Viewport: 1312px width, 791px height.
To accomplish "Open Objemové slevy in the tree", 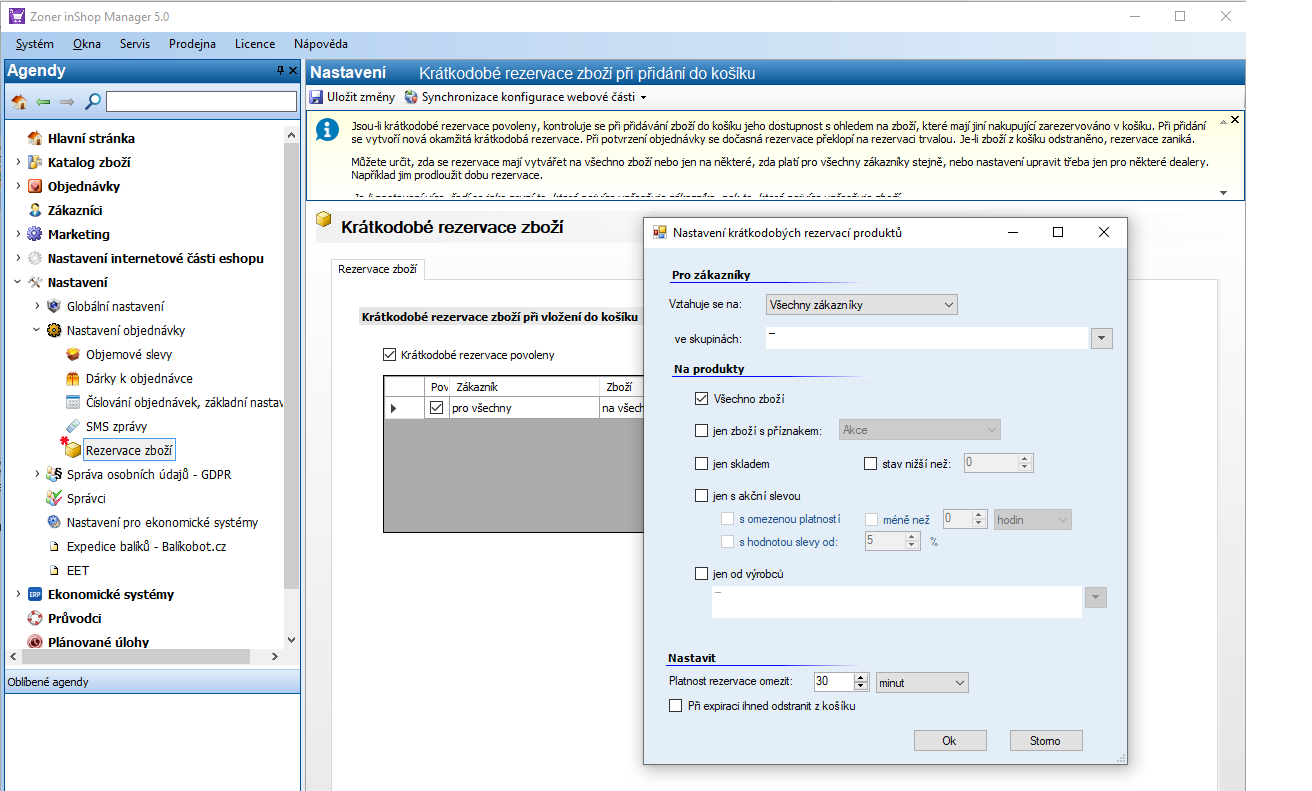I will [129, 354].
